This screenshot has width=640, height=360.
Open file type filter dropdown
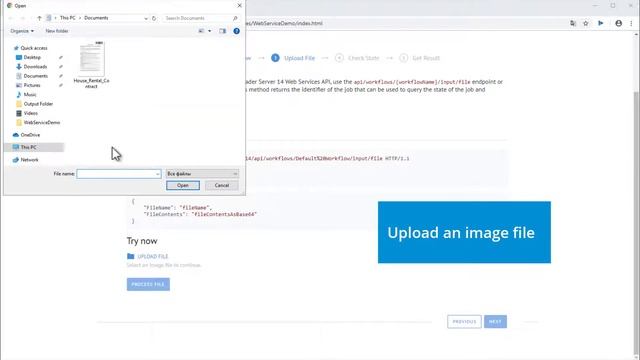202,174
